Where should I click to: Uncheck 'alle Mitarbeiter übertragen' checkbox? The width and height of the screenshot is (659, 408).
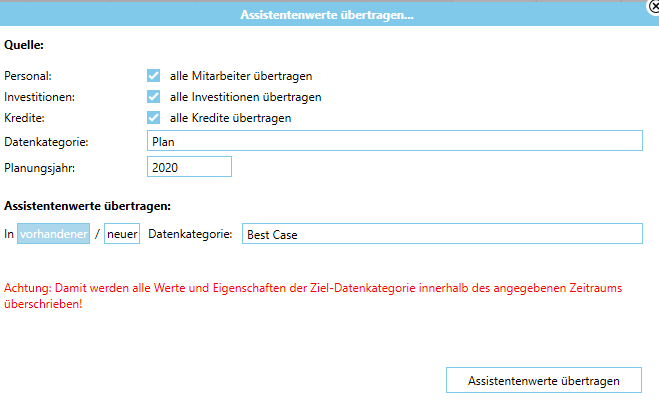tap(153, 76)
